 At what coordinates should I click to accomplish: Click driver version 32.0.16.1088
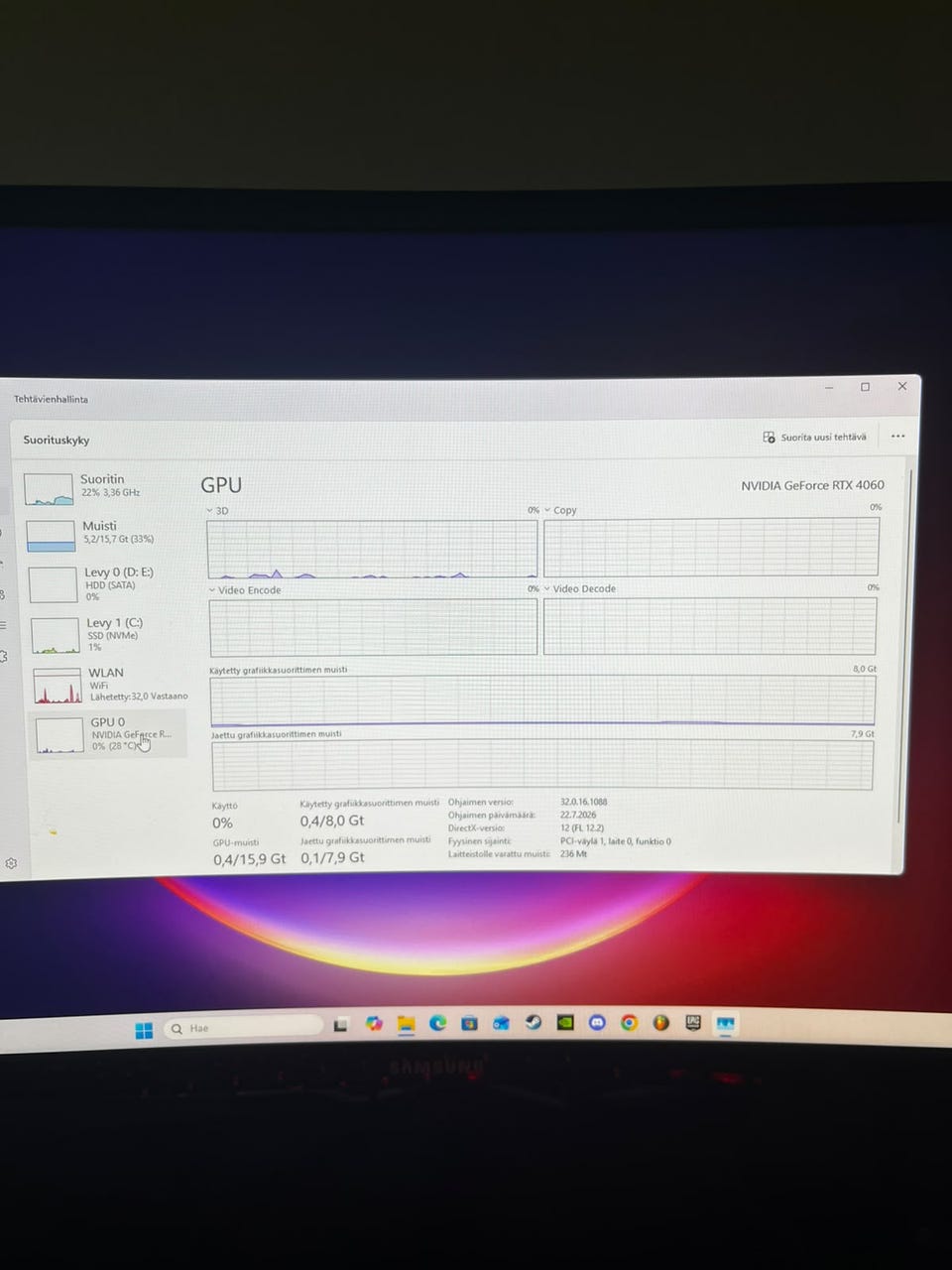(x=583, y=802)
